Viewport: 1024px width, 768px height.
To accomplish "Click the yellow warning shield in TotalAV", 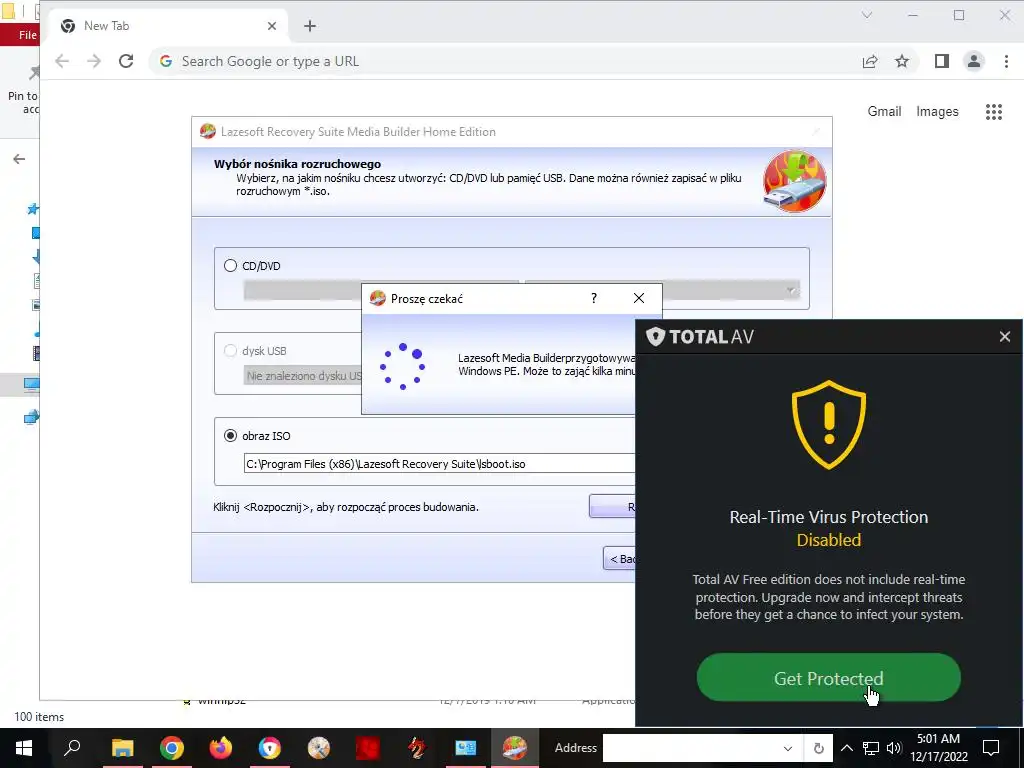I will point(829,424).
